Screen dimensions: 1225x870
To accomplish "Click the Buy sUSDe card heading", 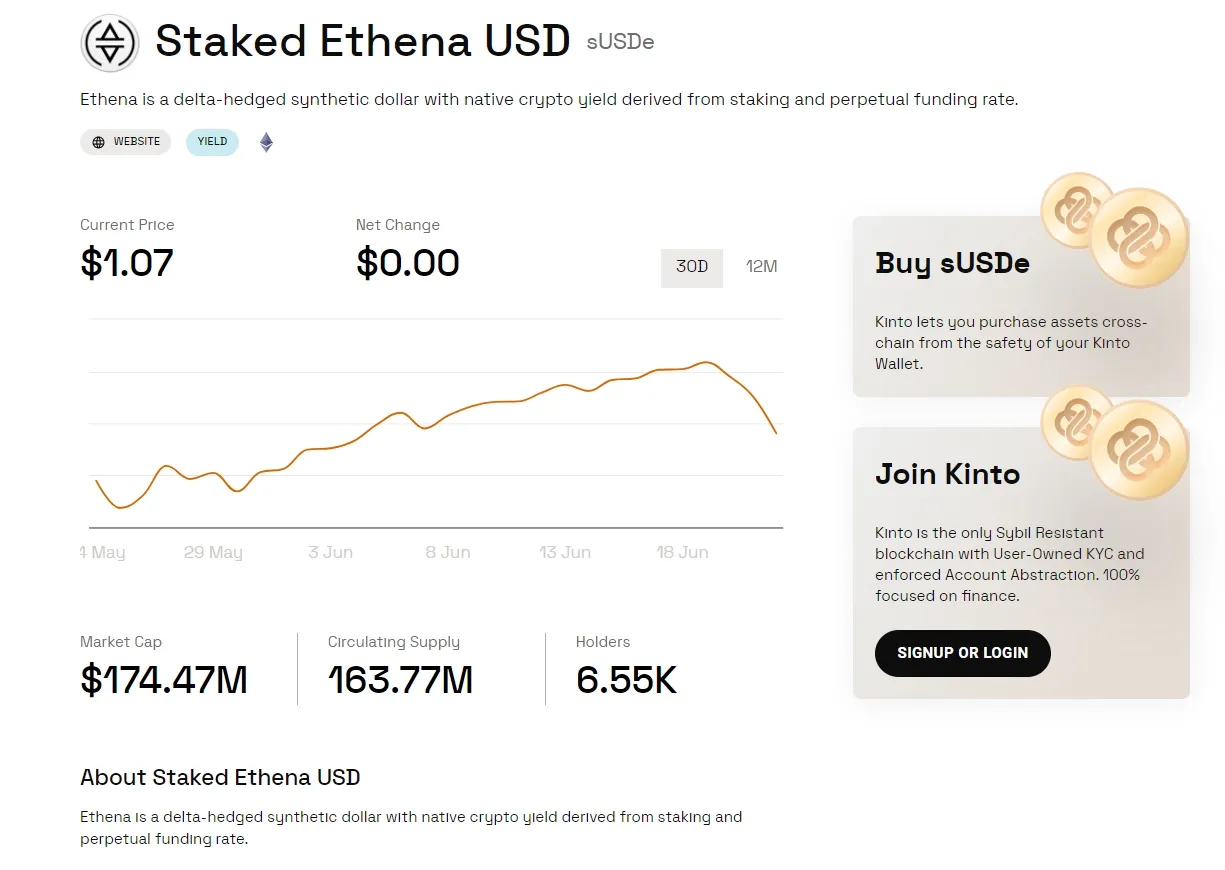I will click(x=952, y=263).
